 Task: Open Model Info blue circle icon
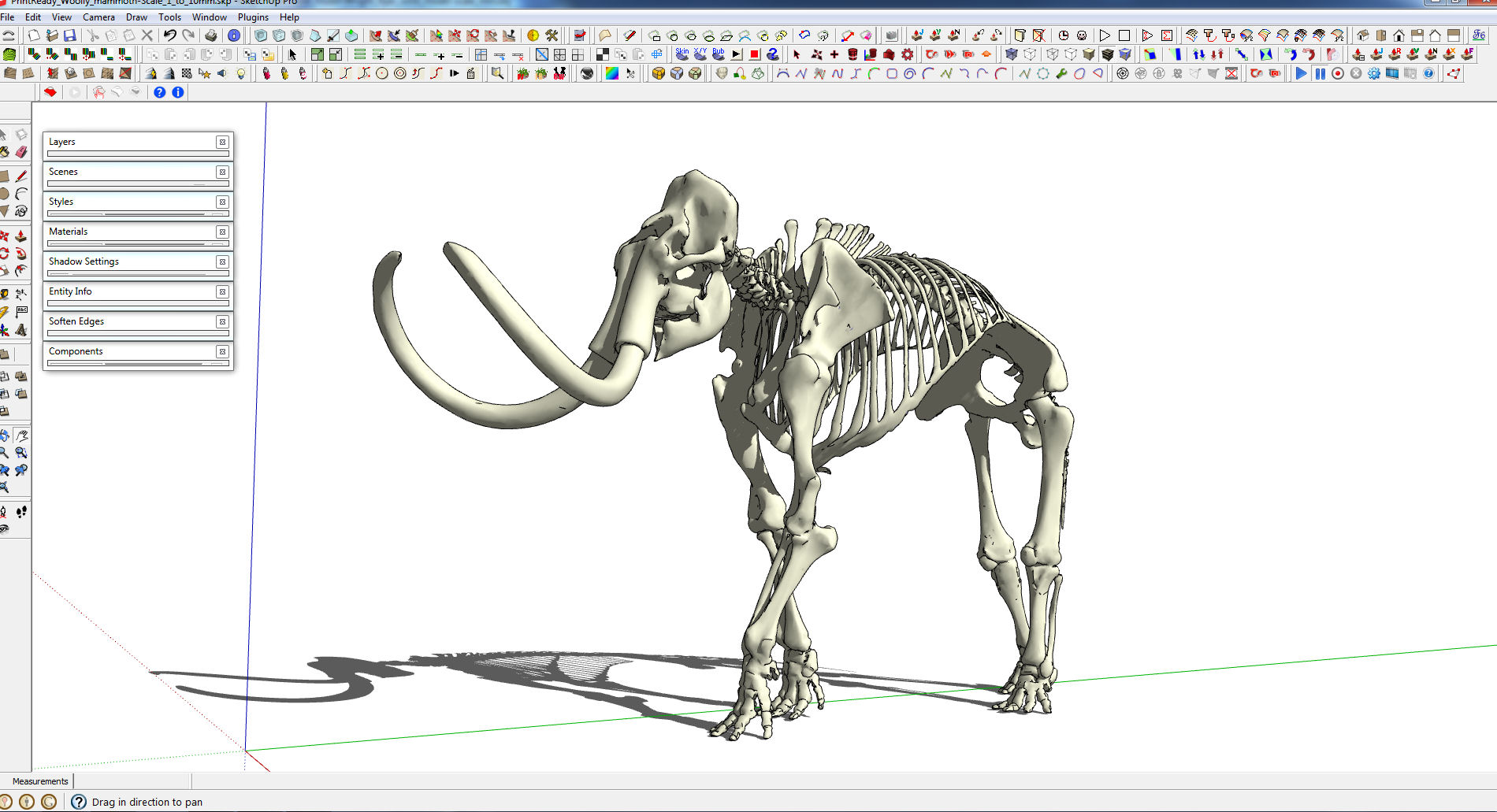point(234,35)
